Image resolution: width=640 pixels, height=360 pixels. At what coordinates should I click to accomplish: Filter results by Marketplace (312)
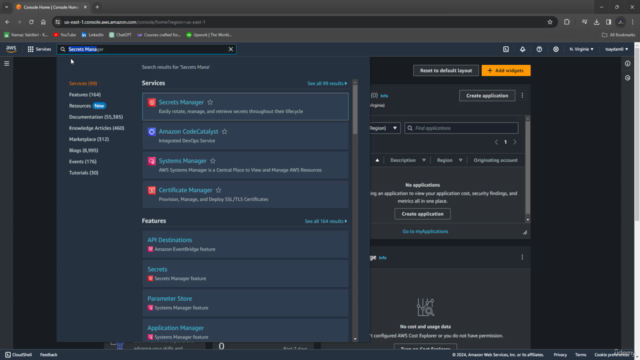pos(89,139)
